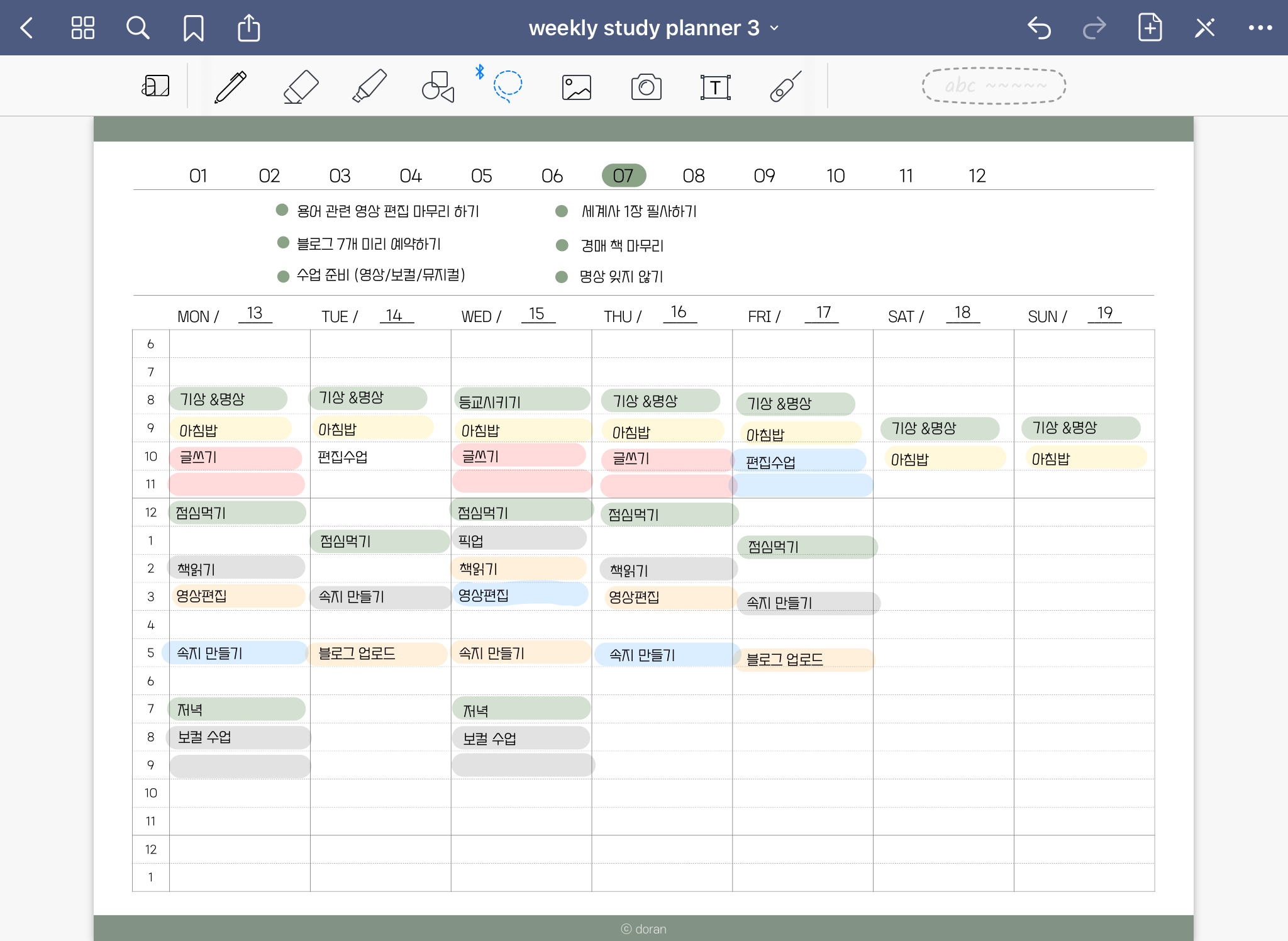Open the Camera tool
Image resolution: width=1288 pixels, height=941 pixels.
tap(646, 87)
